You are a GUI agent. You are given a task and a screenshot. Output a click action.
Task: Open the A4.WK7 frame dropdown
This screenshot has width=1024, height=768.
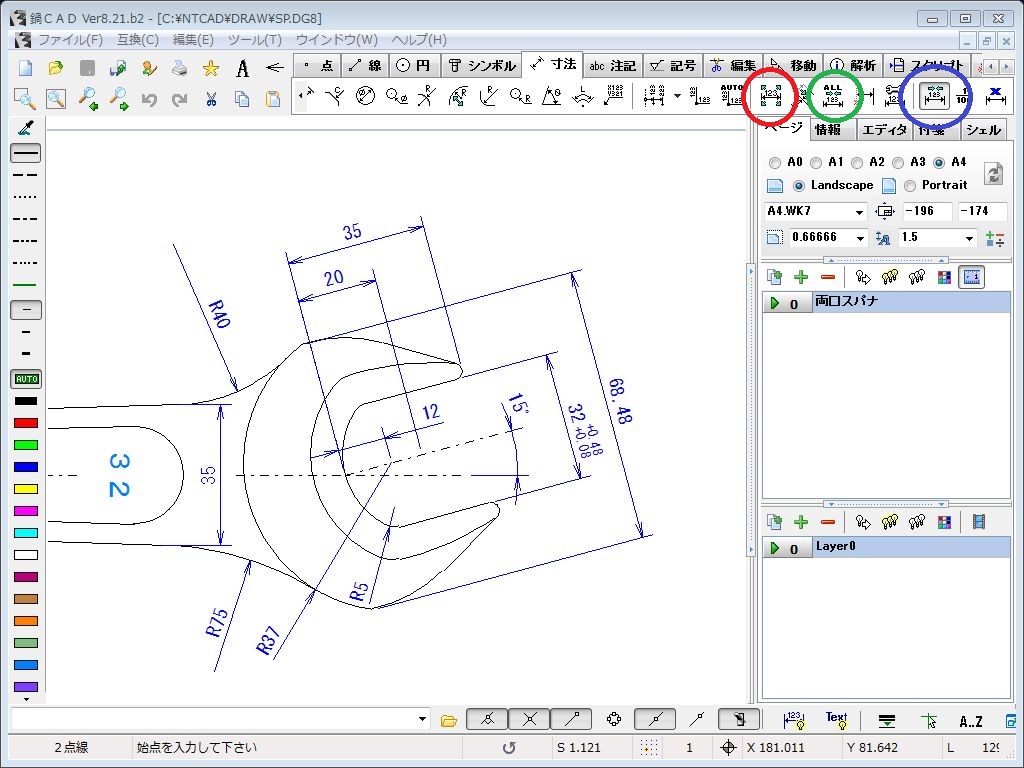tap(859, 212)
